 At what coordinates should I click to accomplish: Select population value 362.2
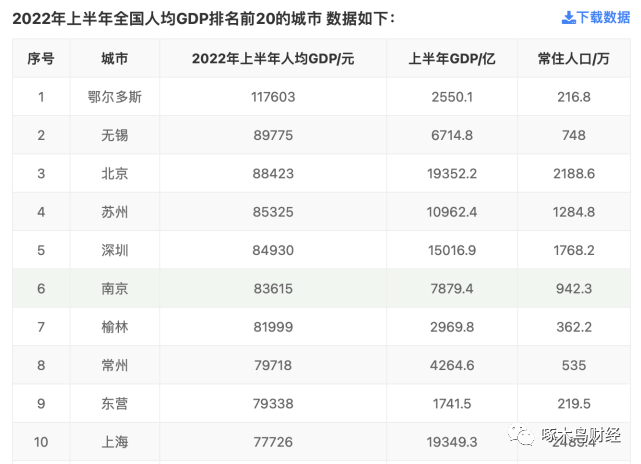click(x=574, y=327)
